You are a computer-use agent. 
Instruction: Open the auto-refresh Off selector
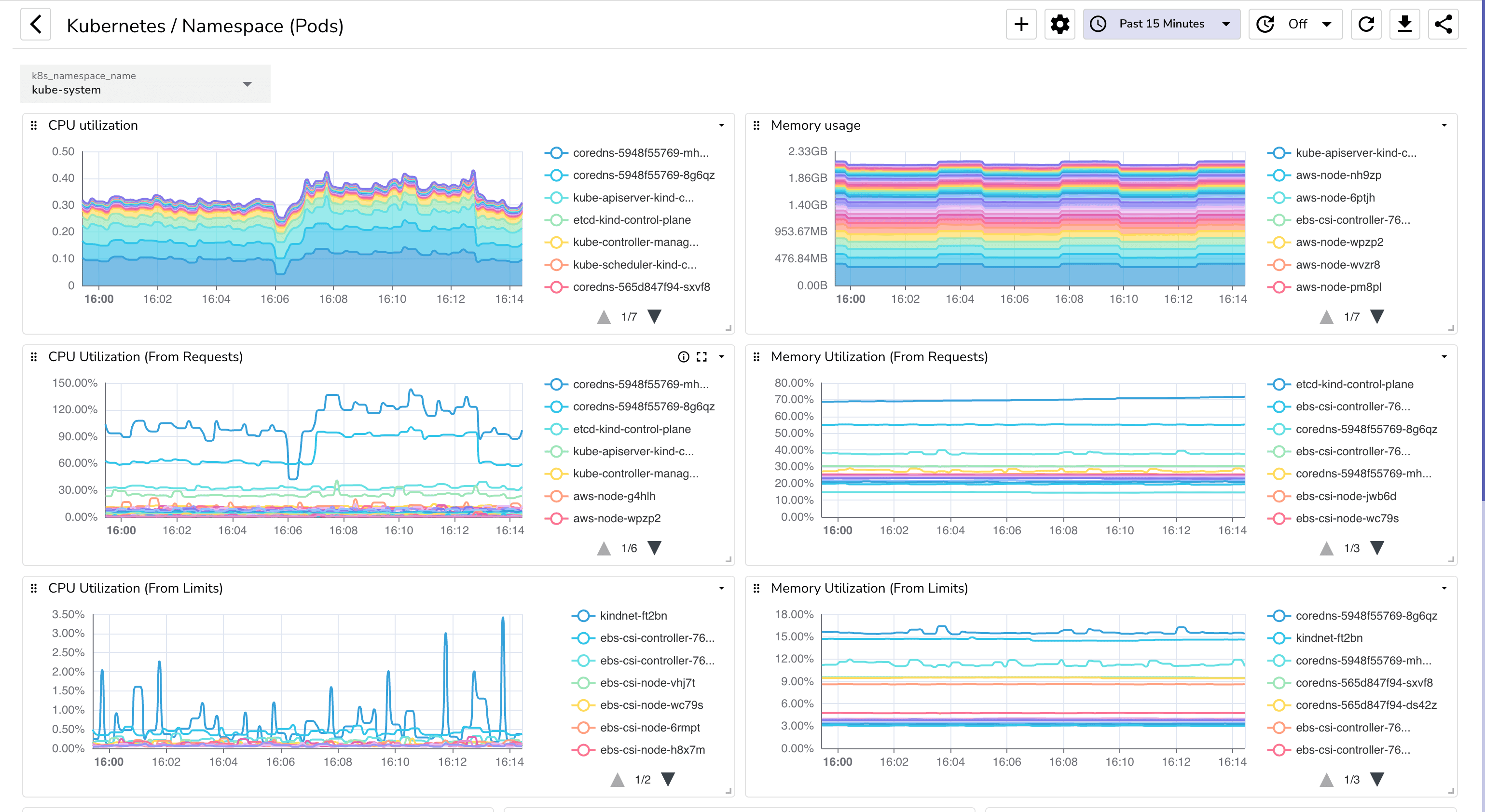click(1295, 24)
